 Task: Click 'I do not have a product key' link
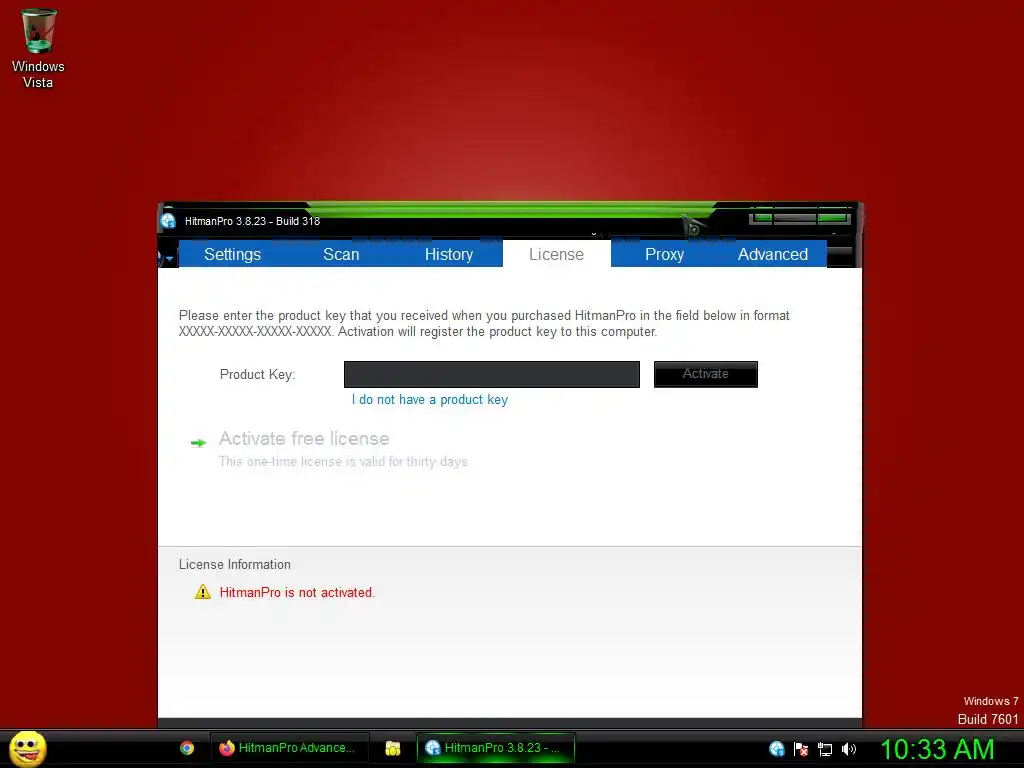coord(430,400)
